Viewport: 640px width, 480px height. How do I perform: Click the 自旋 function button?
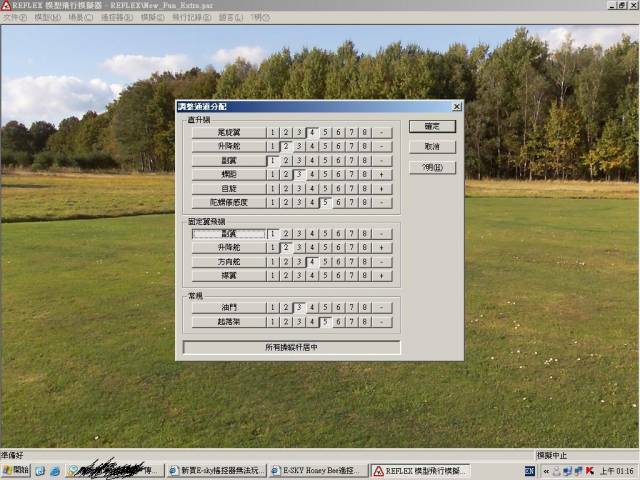point(229,189)
